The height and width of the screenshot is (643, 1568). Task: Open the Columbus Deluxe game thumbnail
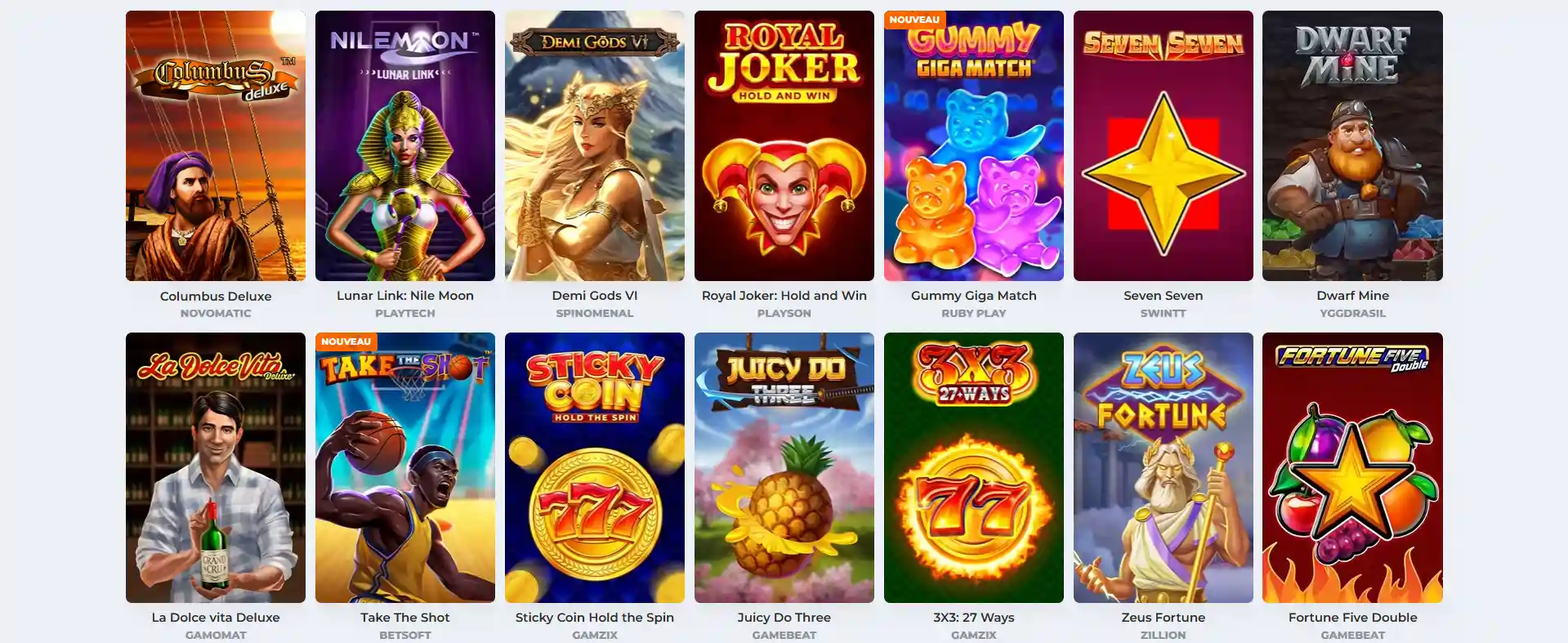216,145
